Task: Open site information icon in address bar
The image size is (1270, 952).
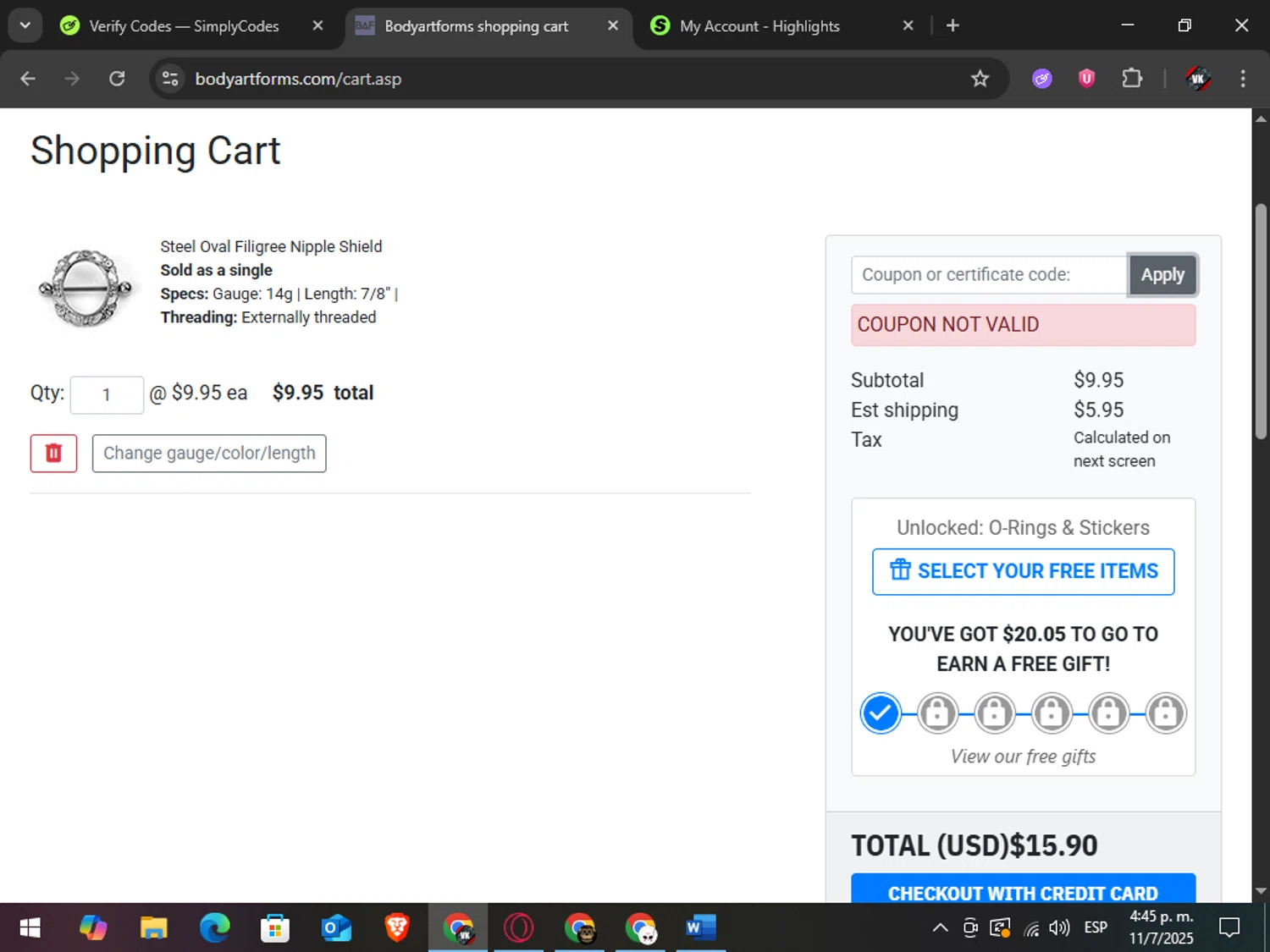Action: click(x=170, y=79)
